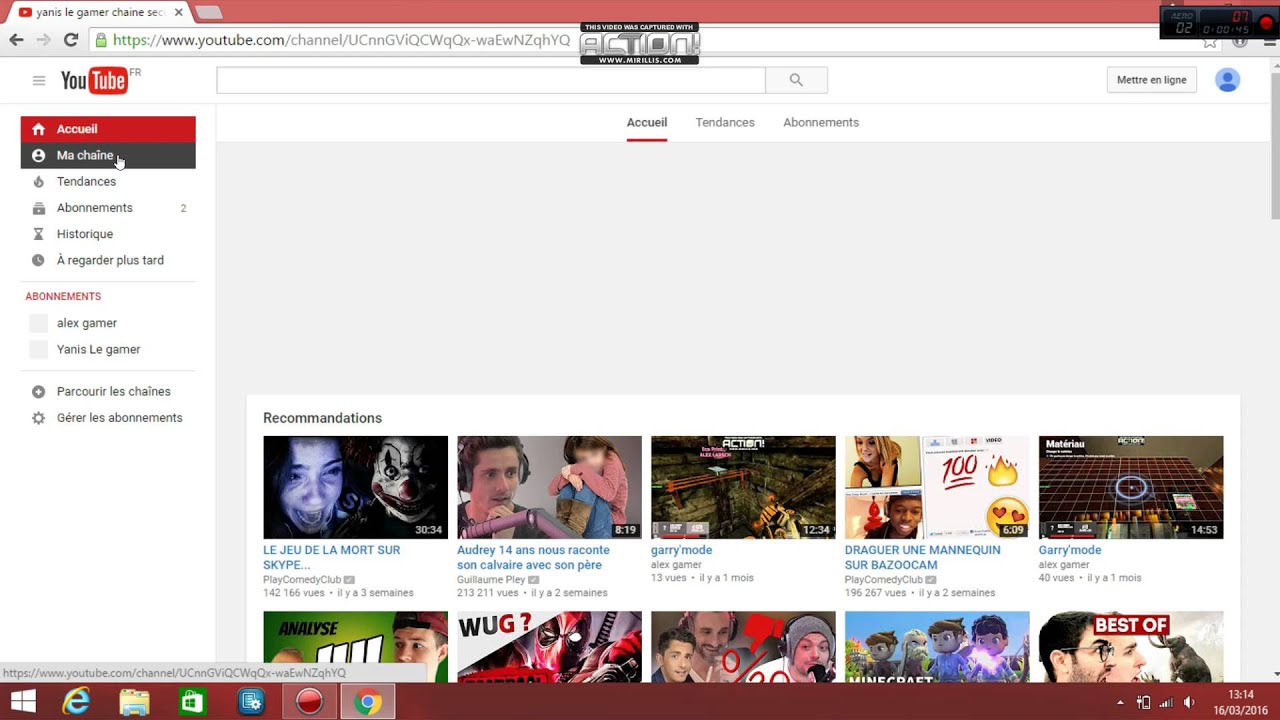1280x720 pixels.
Task: Show hidden tray icons arrow
Action: coord(1120,702)
